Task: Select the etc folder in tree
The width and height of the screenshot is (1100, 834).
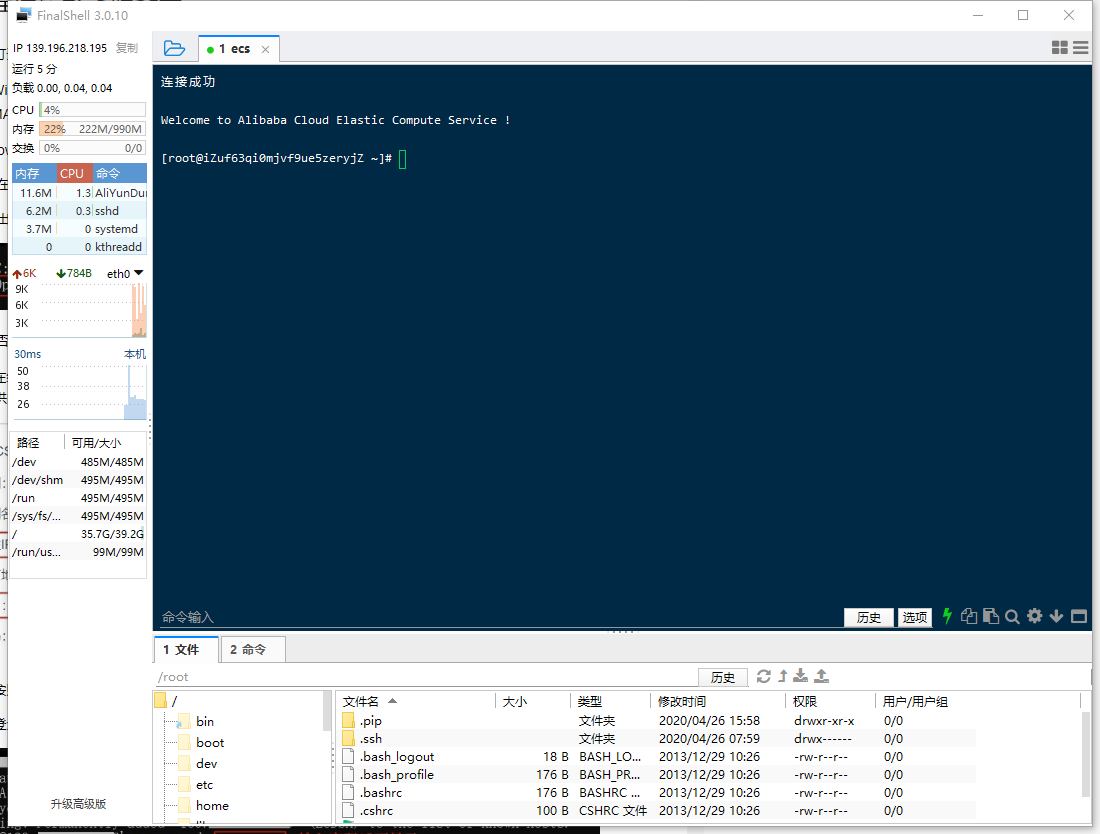Action: pos(204,784)
